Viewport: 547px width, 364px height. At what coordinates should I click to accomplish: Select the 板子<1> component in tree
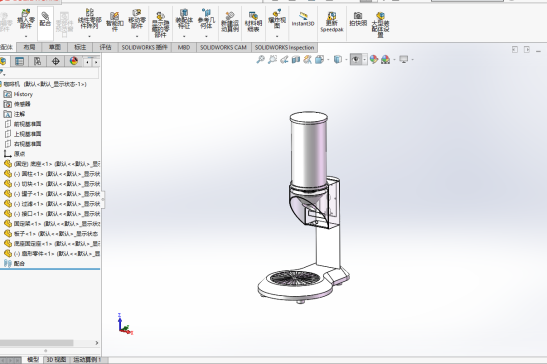52,233
